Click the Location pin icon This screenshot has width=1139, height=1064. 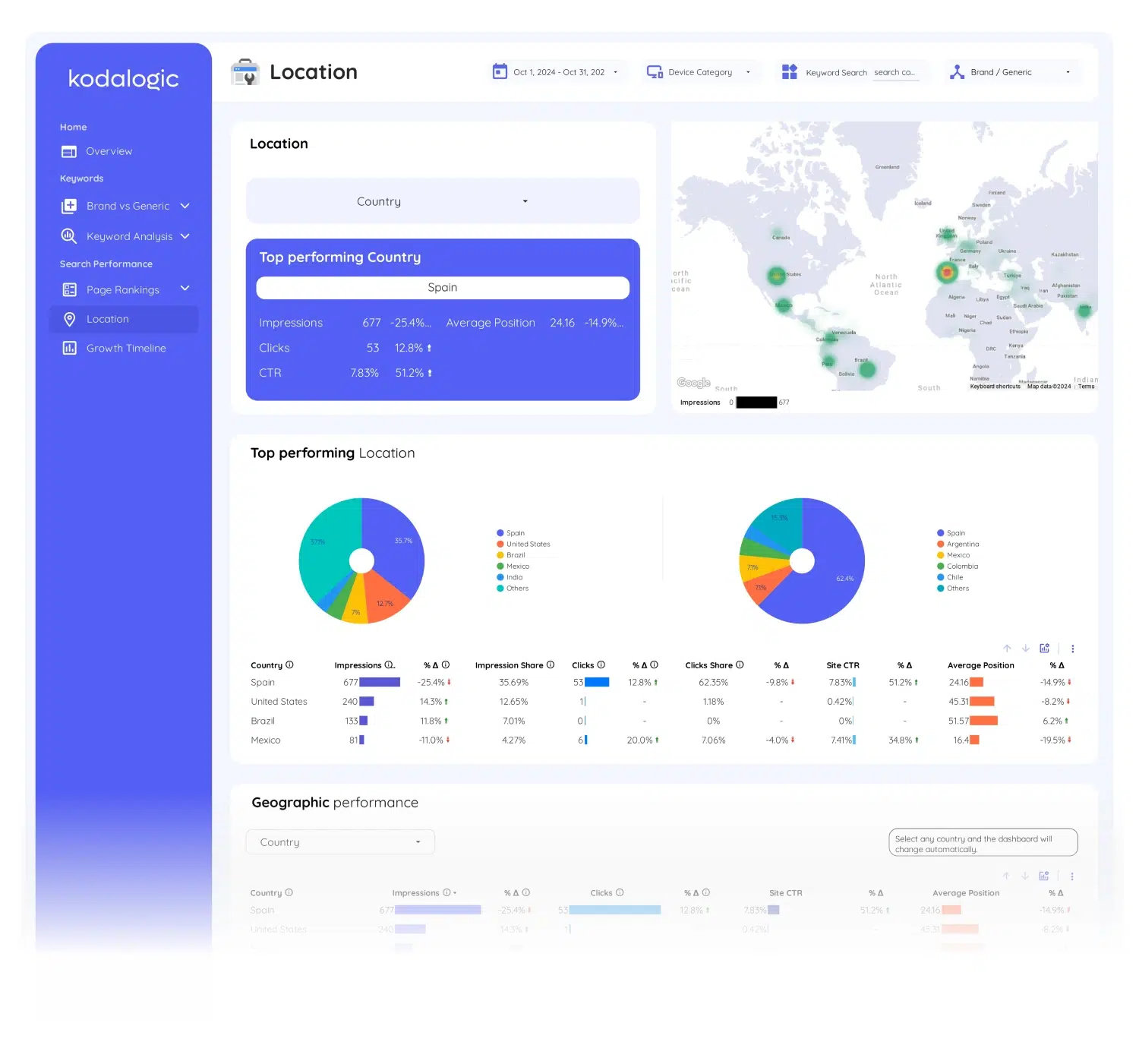click(x=69, y=319)
